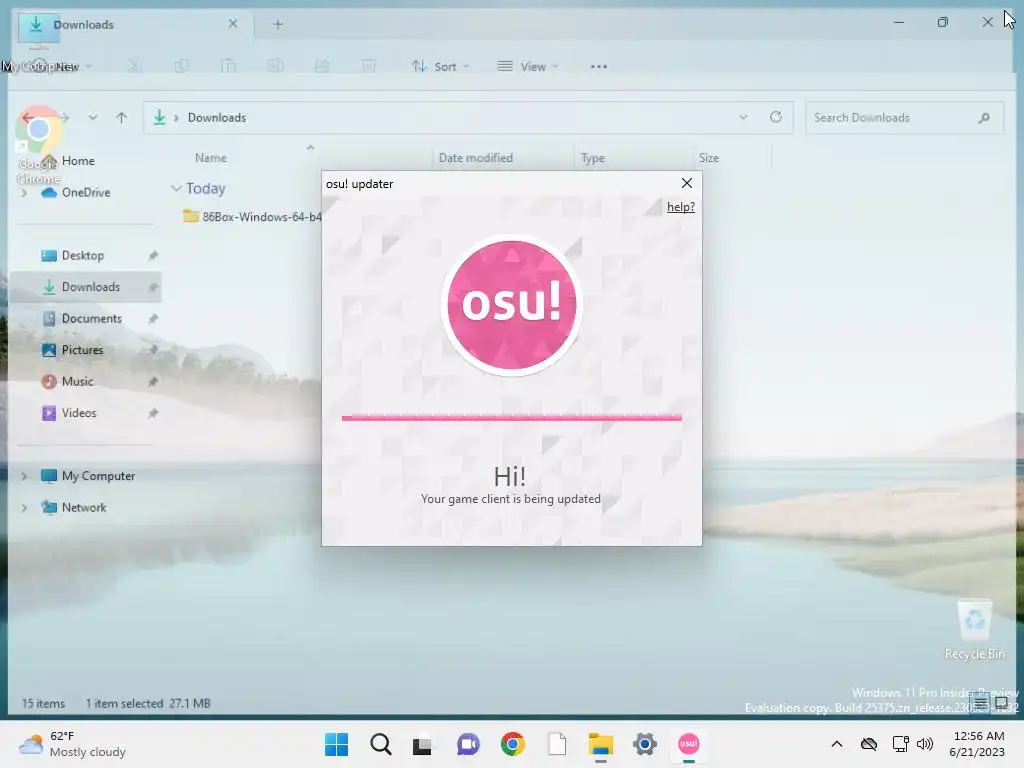This screenshot has height=768, width=1024.
Task: Open Desktop in navigation pane
Action: click(82, 255)
